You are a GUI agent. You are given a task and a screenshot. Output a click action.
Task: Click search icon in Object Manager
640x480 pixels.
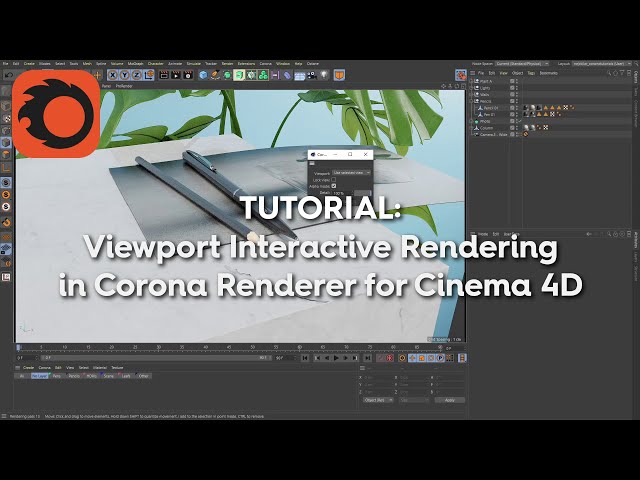point(609,73)
